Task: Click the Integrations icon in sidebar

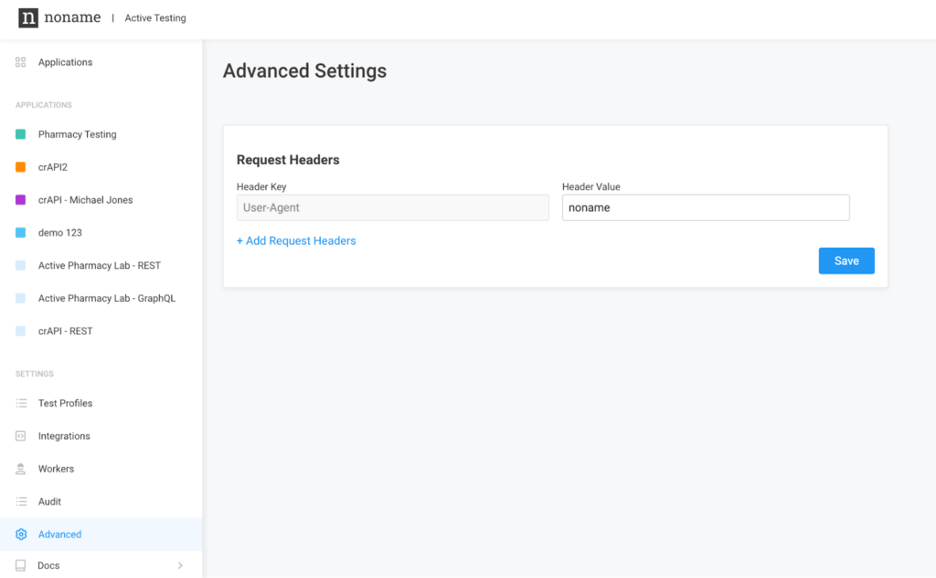Action: (21, 436)
